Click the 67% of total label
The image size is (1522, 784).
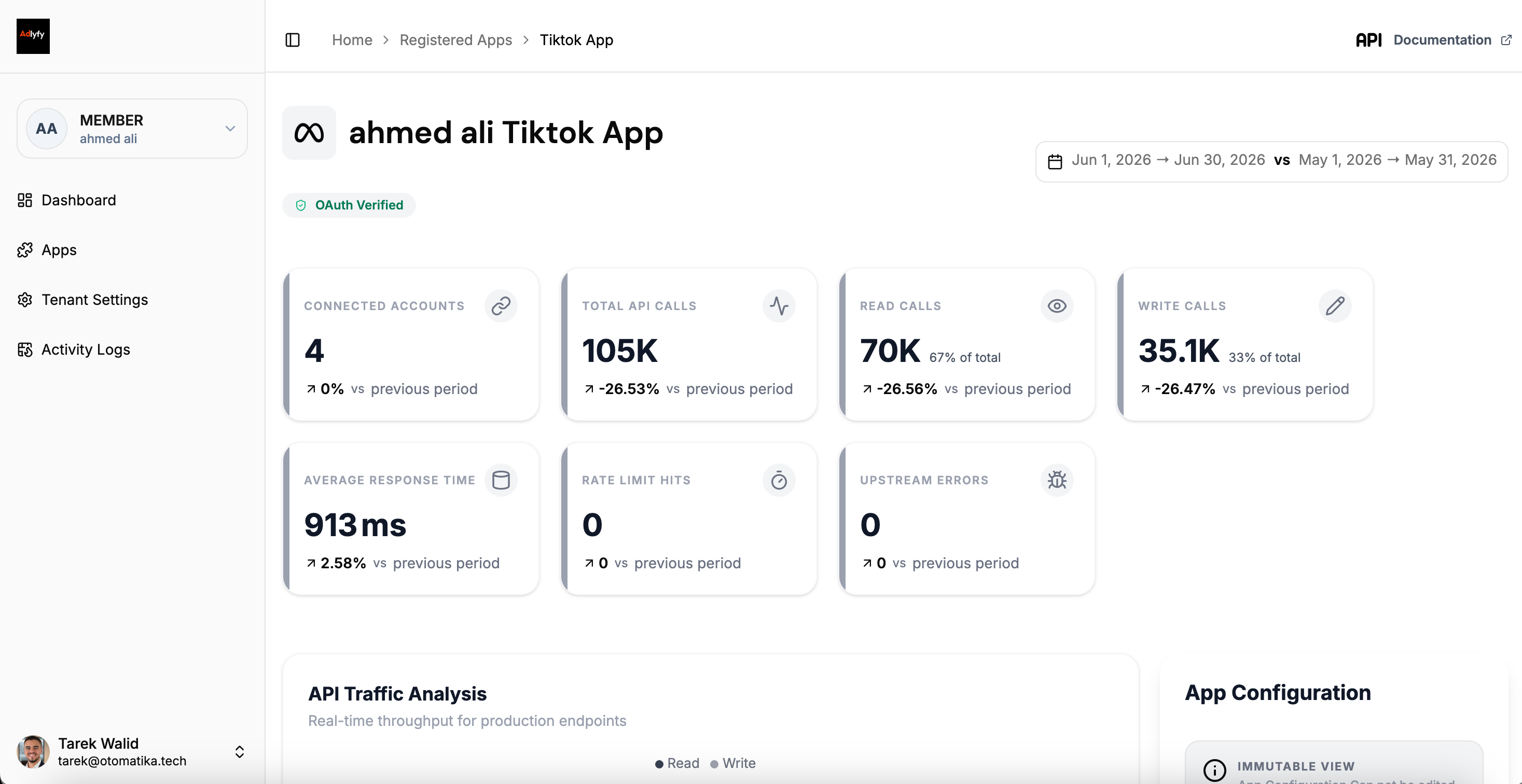click(965, 358)
